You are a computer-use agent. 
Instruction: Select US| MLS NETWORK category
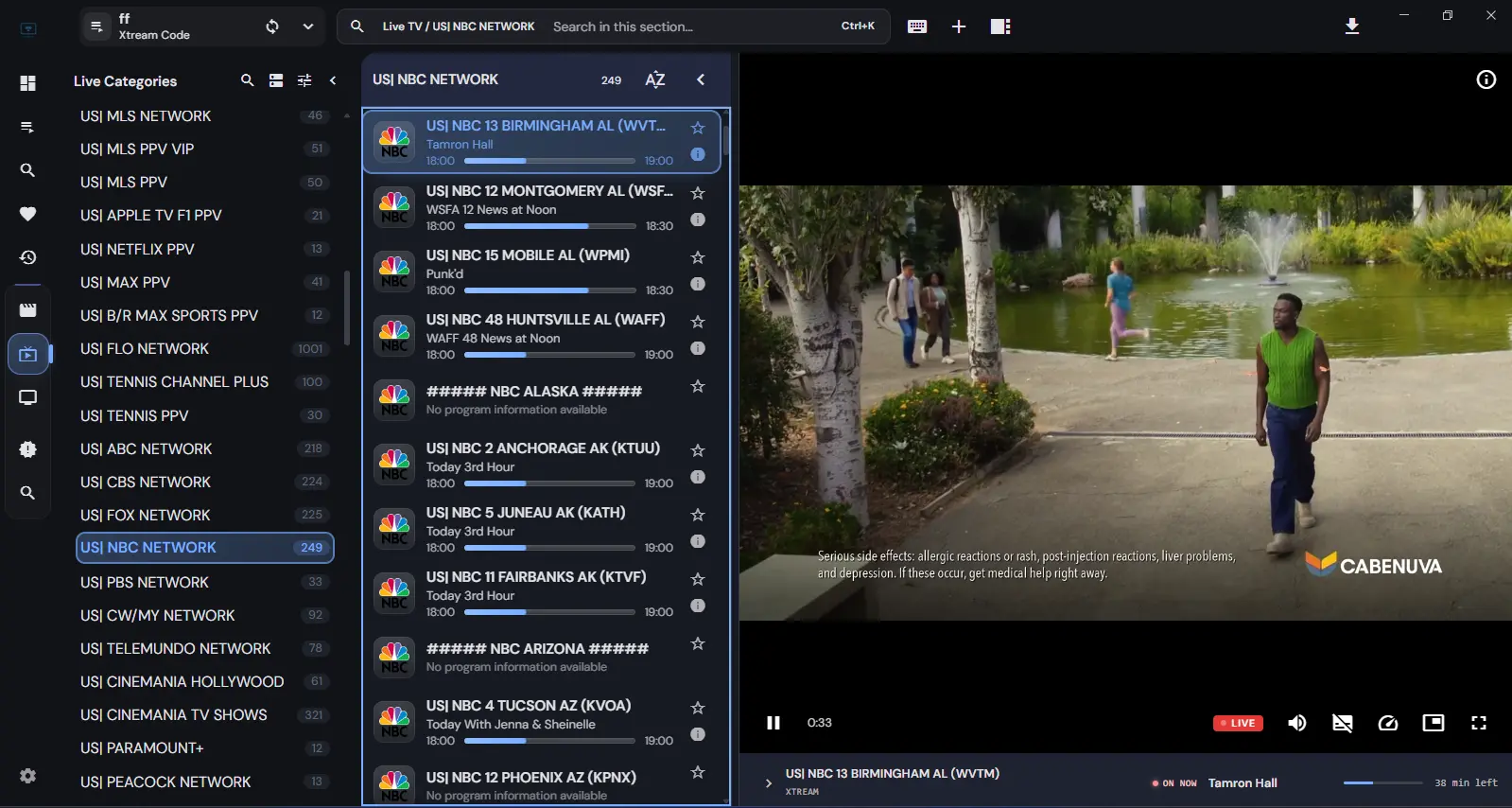coord(204,115)
